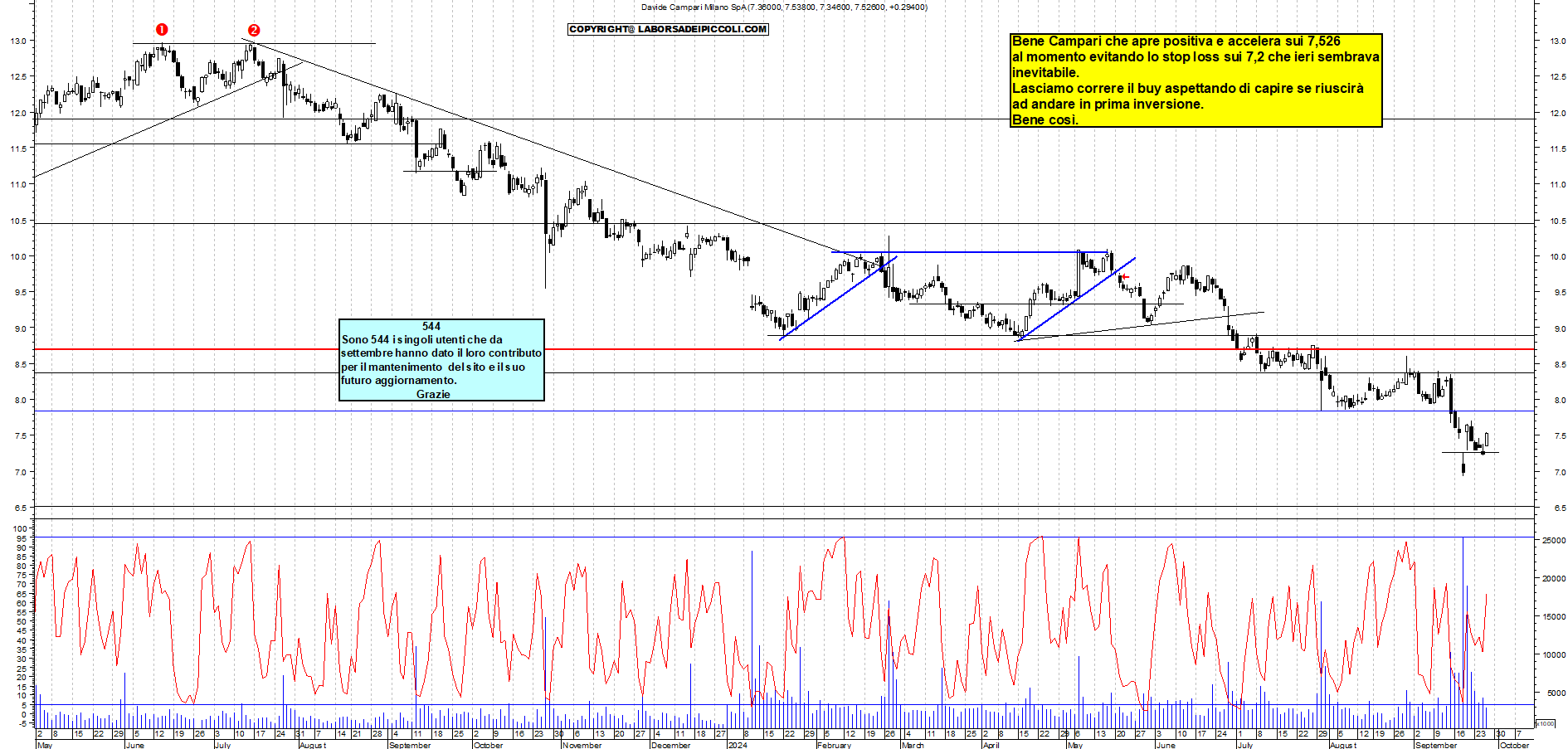1568x749 pixels.
Task: Click the small red arrow near the blue trendline
Action: [x=1124, y=277]
